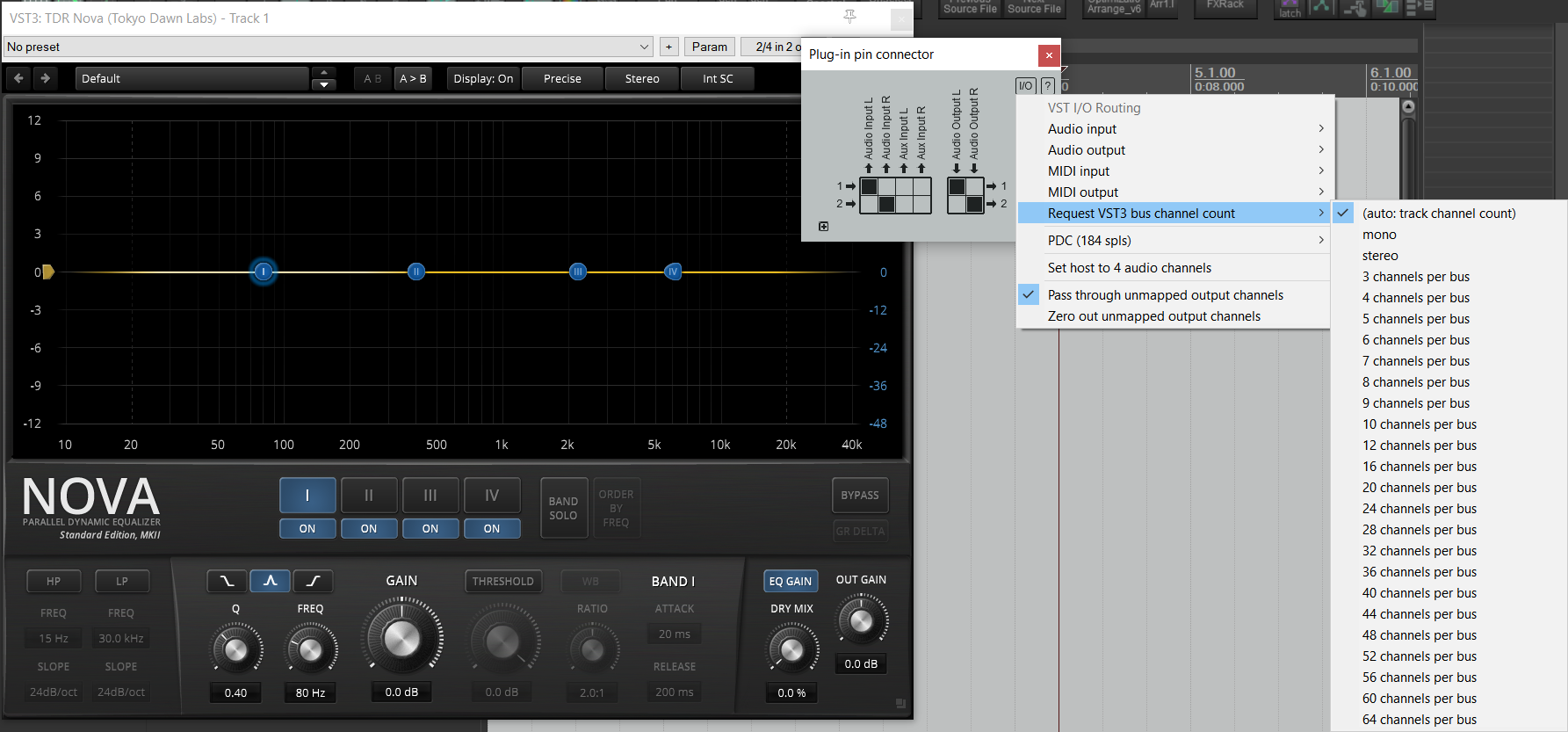Click the question mark help button
Viewport: 1568px width, 732px height.
[x=1047, y=85]
